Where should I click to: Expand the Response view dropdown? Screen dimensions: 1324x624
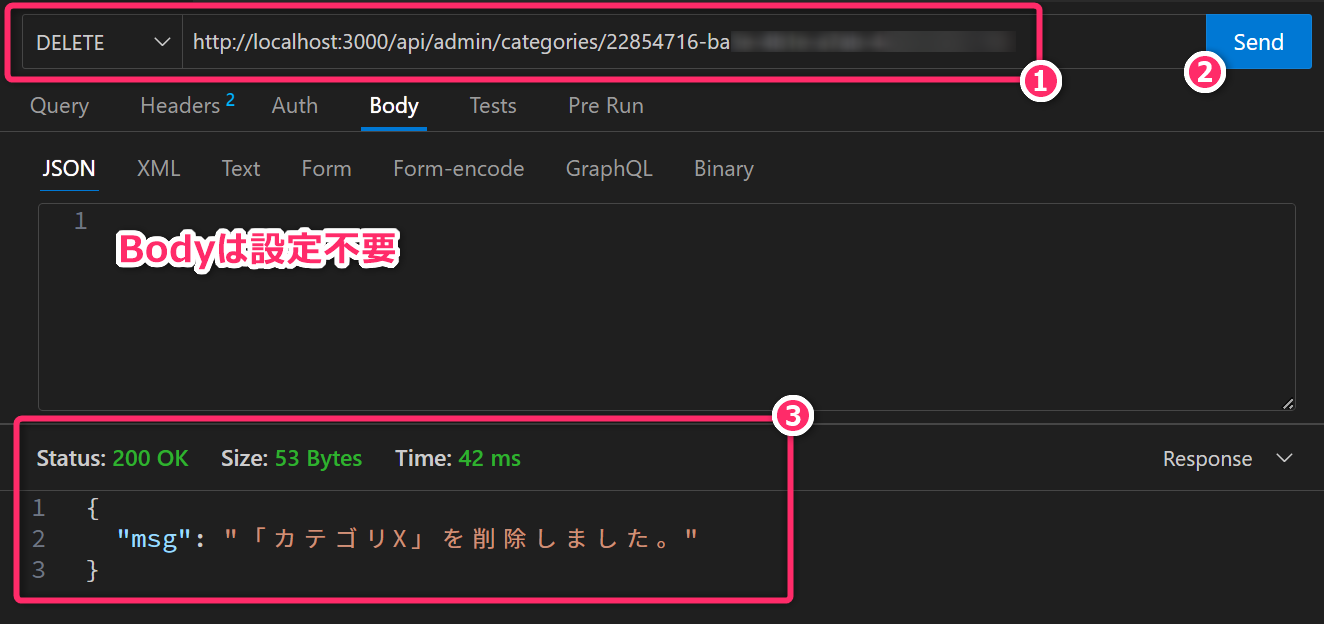click(1227, 459)
